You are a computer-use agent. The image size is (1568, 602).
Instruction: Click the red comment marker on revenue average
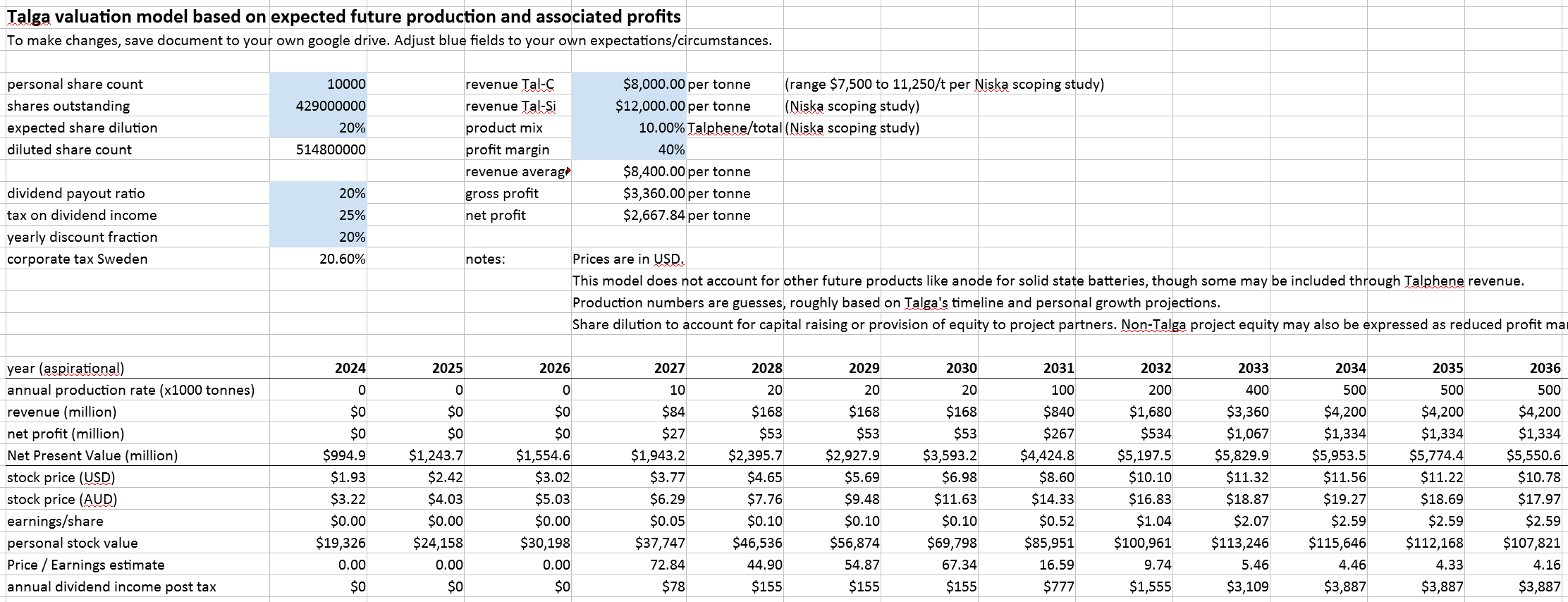pyautogui.click(x=568, y=170)
